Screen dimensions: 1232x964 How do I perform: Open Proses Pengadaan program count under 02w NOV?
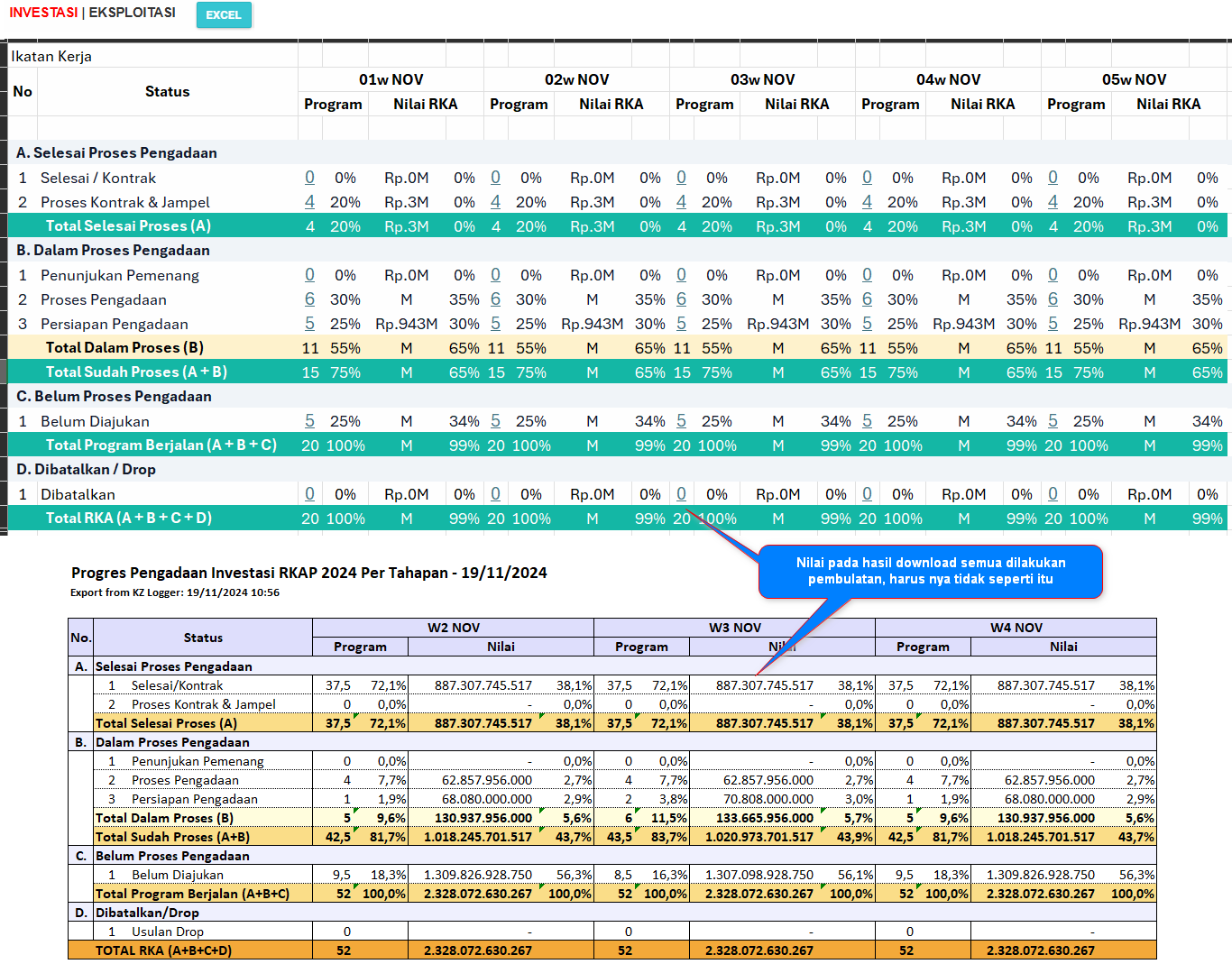coord(495,299)
